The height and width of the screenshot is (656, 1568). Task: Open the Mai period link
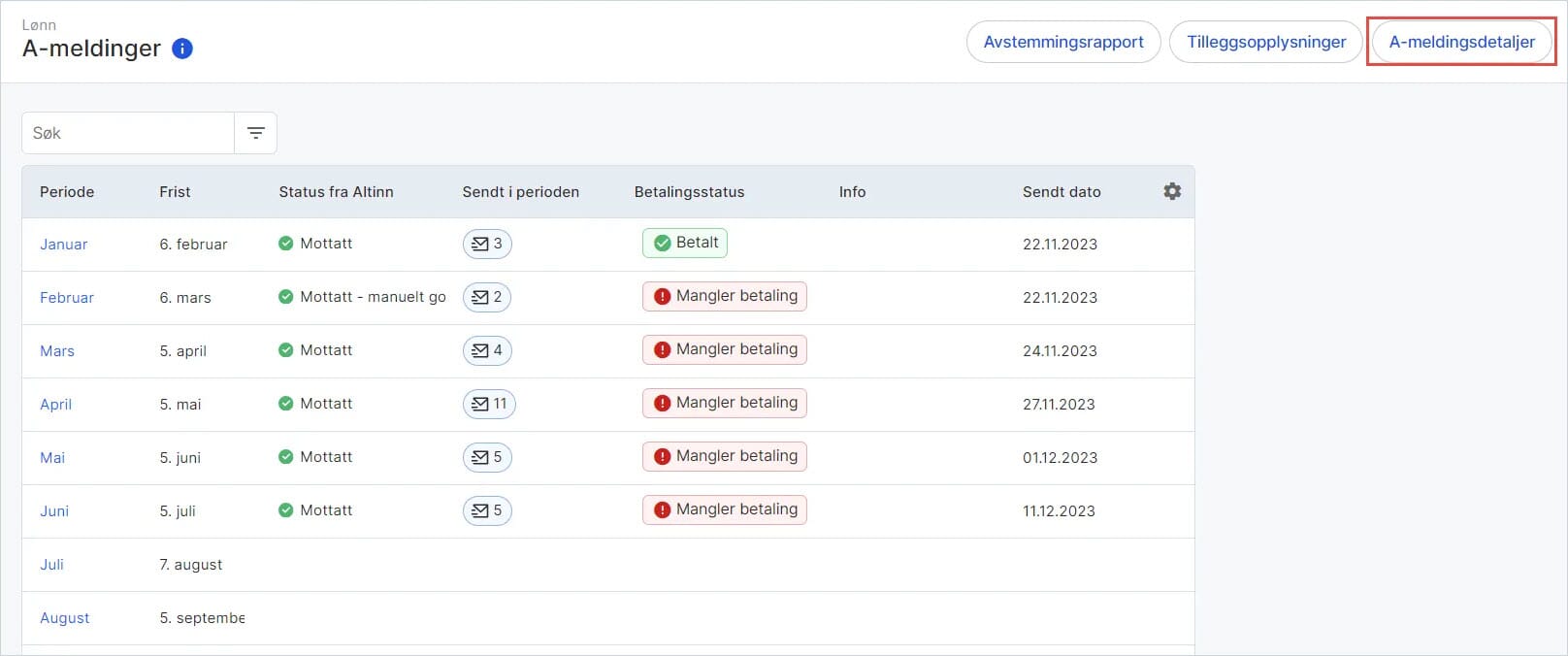click(x=52, y=458)
